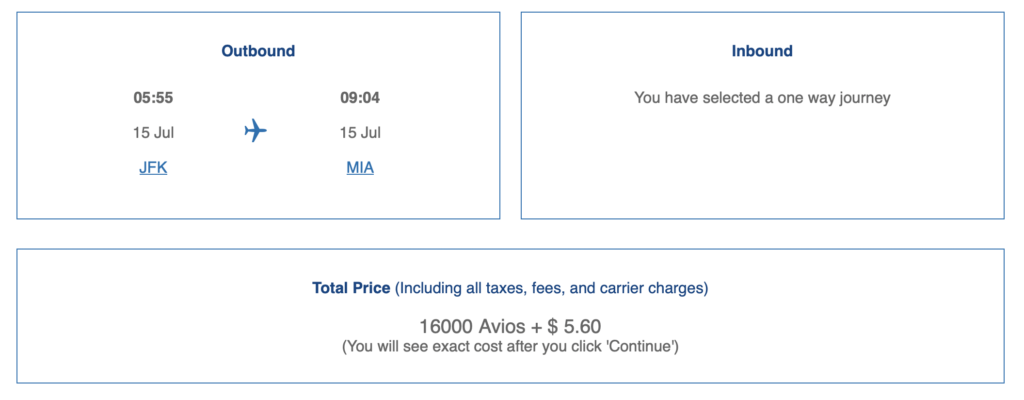Click the quoted 'Continue' word in the note
Image resolution: width=1024 pixels, height=400 pixels.
coord(645,346)
